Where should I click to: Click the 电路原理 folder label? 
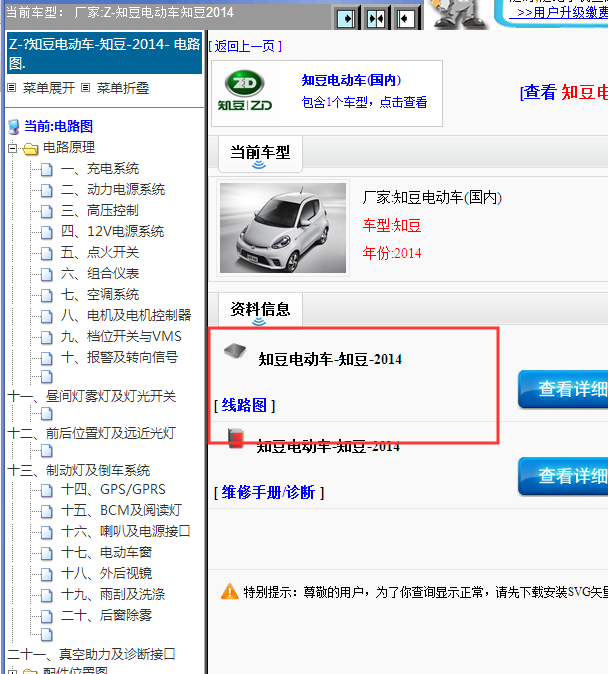(69, 148)
